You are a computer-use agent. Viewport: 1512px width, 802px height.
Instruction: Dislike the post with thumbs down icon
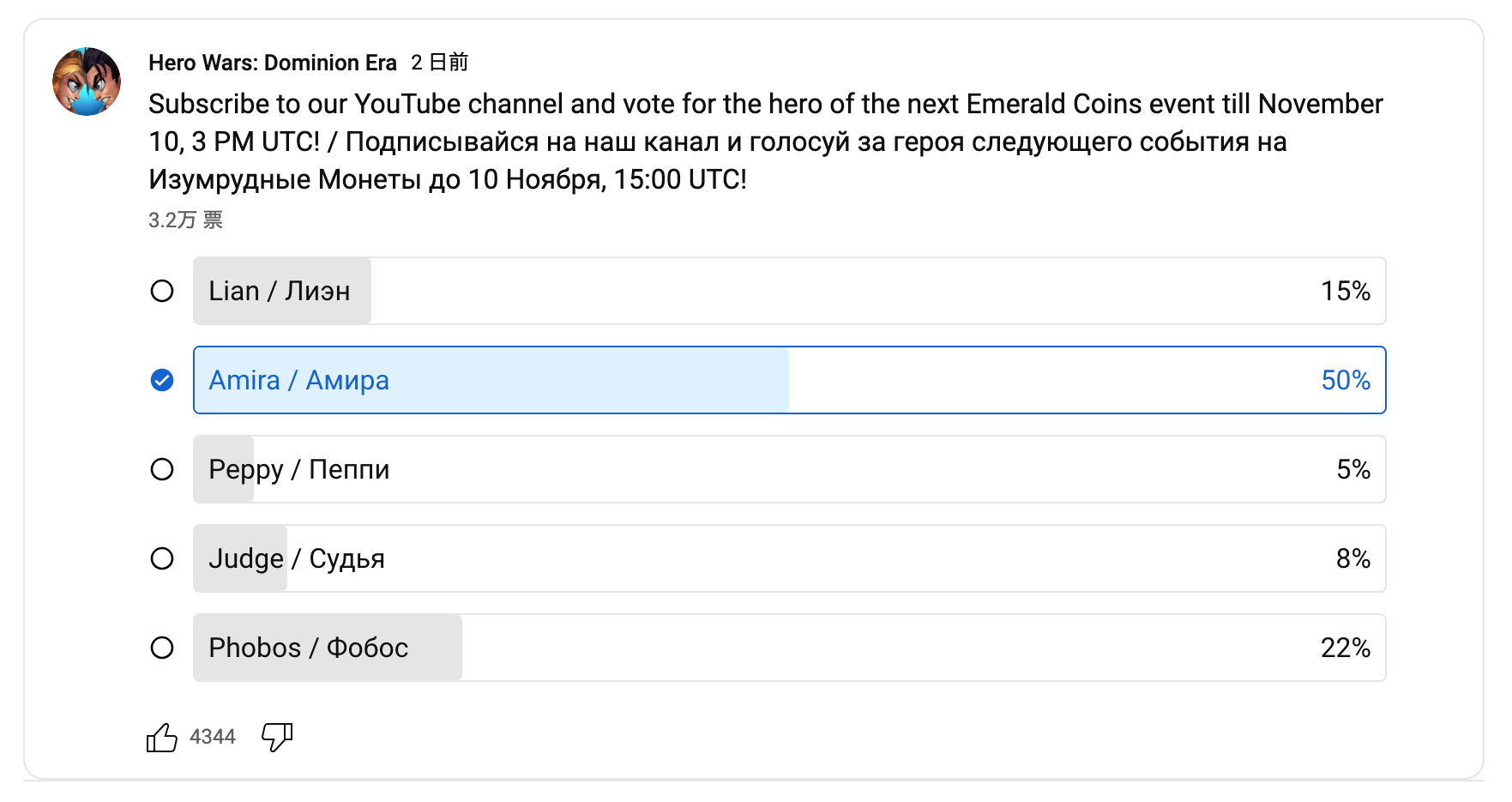(x=277, y=737)
